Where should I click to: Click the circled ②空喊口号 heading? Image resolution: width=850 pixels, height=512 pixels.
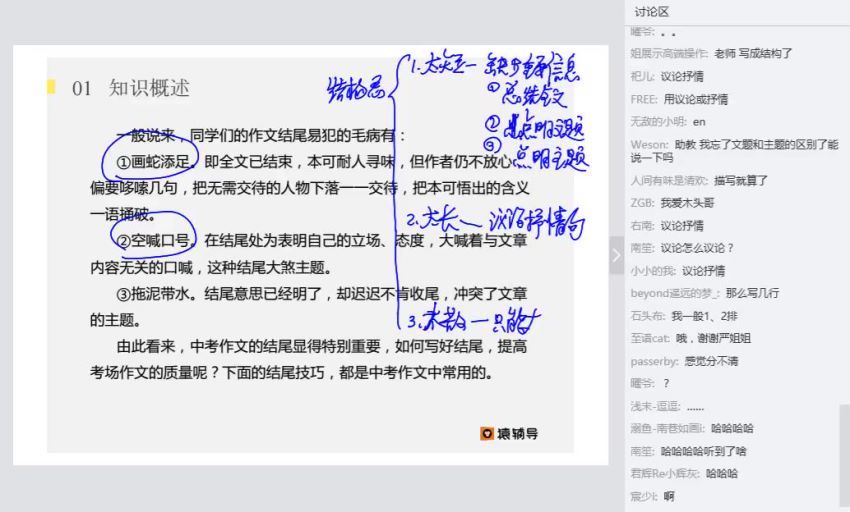152,240
